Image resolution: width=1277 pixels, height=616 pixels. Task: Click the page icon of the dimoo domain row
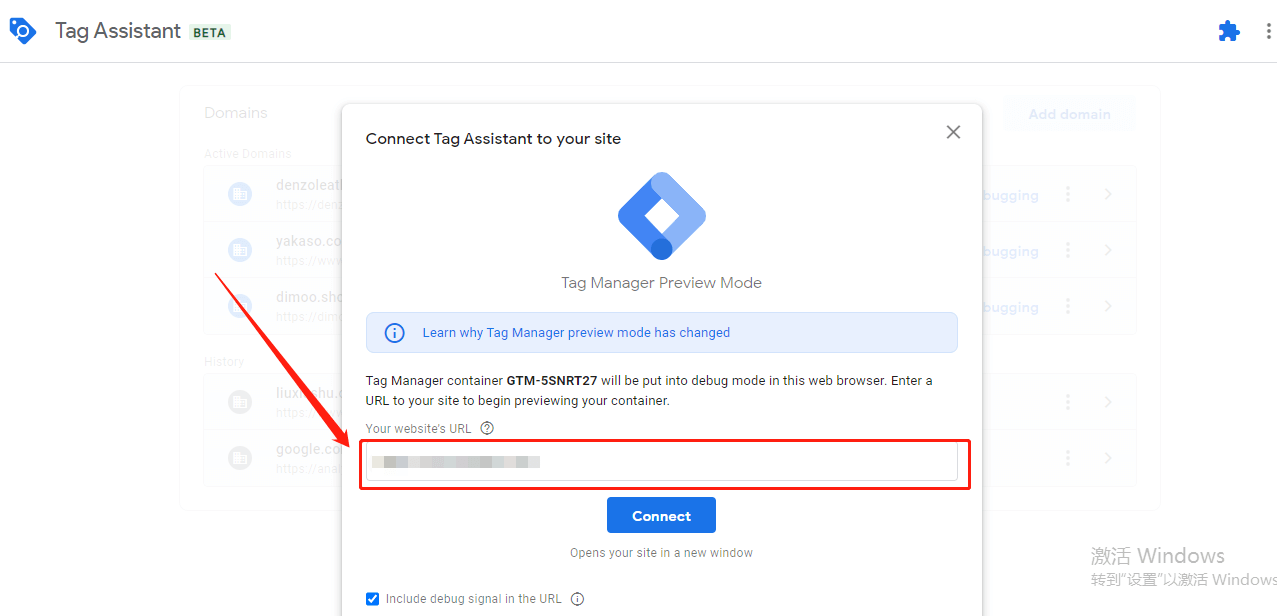click(240, 306)
